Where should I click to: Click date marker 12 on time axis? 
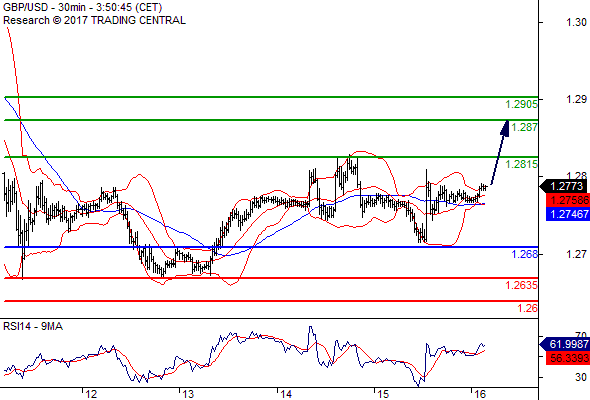(x=91, y=394)
